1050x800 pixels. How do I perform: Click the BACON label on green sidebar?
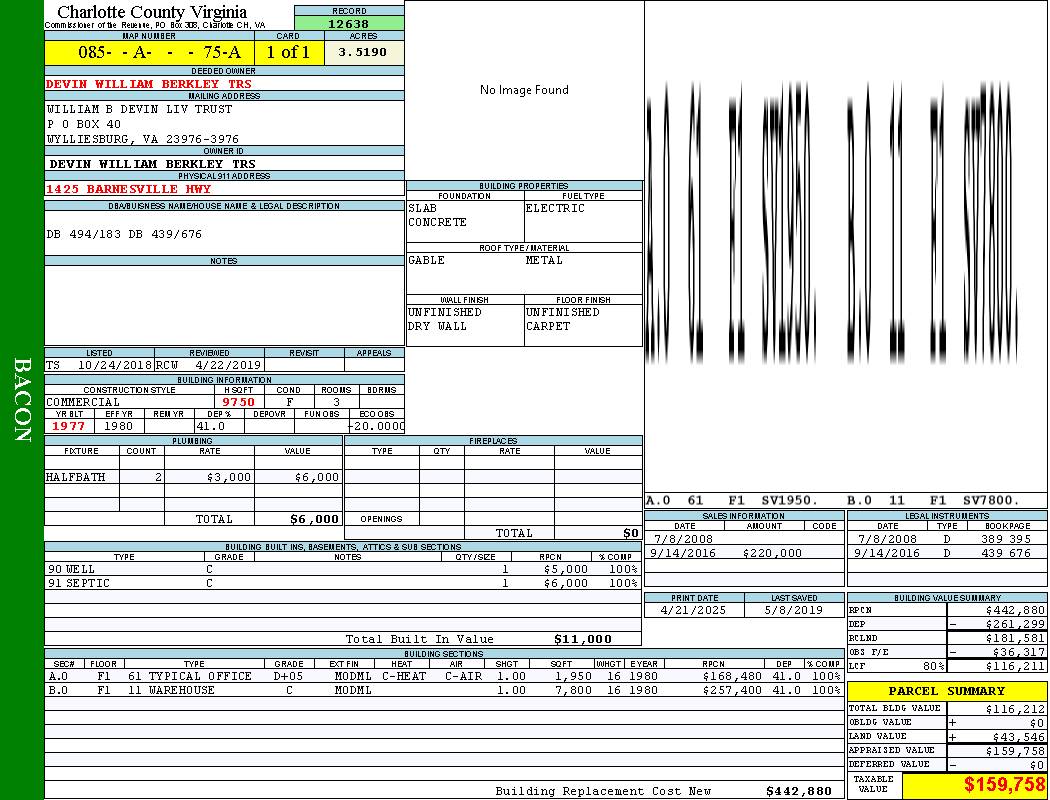[x=22, y=399]
